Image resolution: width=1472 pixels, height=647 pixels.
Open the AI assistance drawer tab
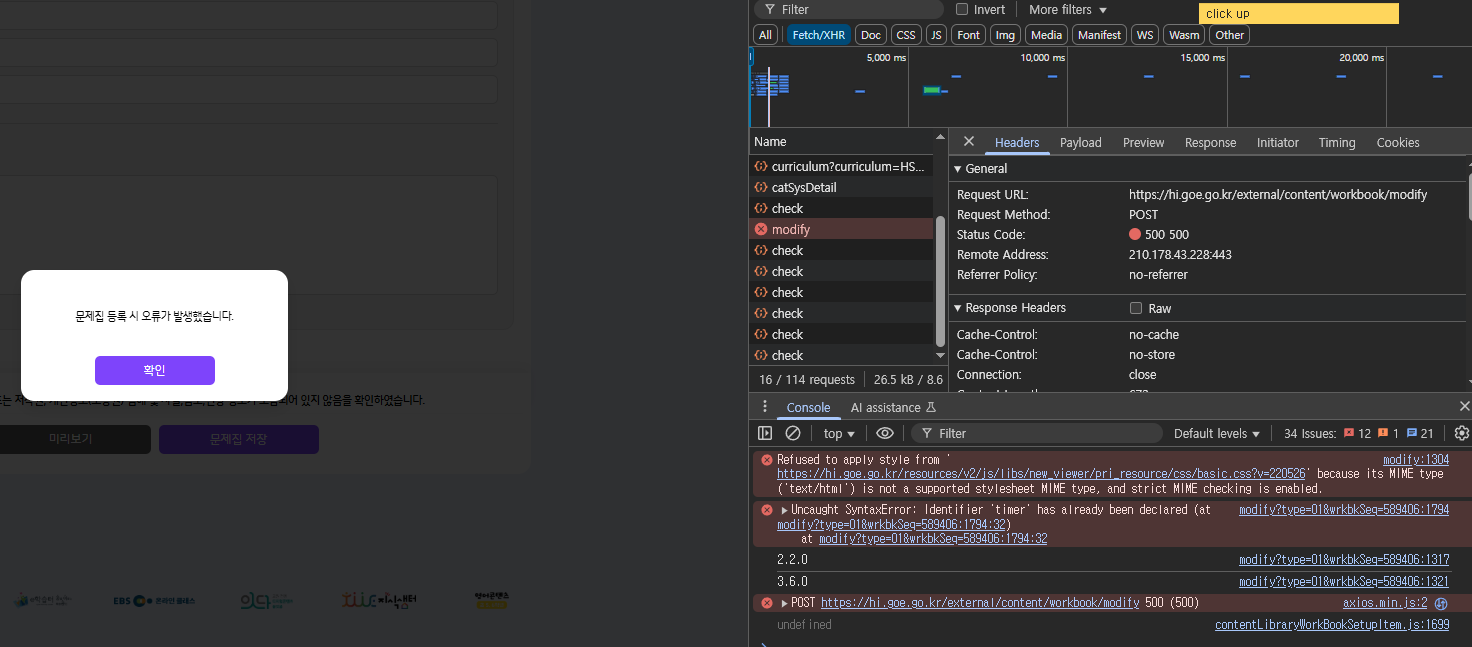[892, 407]
